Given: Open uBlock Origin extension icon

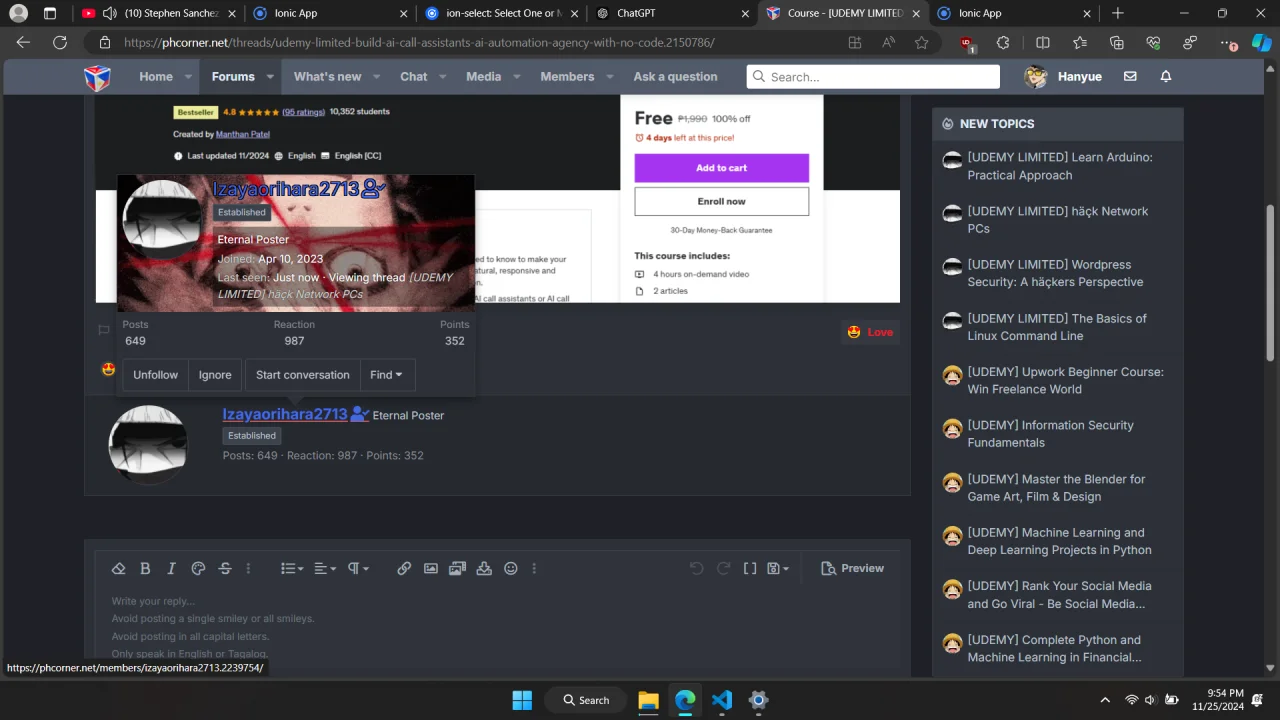Looking at the screenshot, I should point(967,43).
